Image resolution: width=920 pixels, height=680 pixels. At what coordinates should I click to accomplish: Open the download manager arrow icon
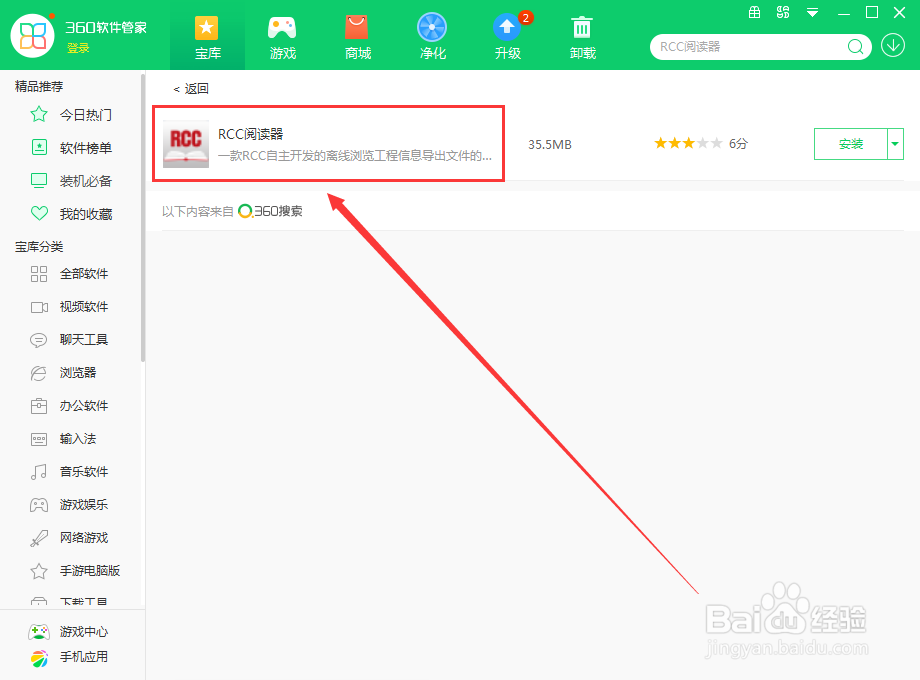(892, 46)
